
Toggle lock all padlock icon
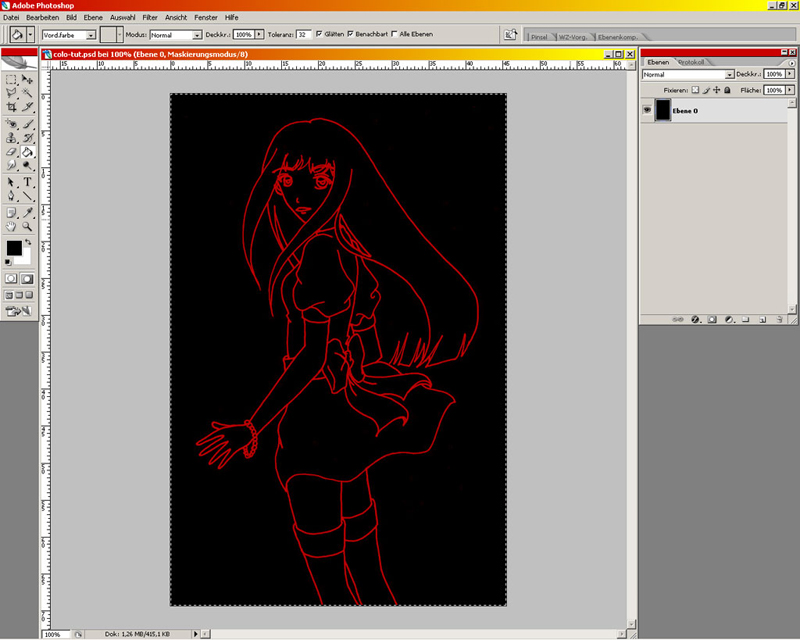point(728,90)
